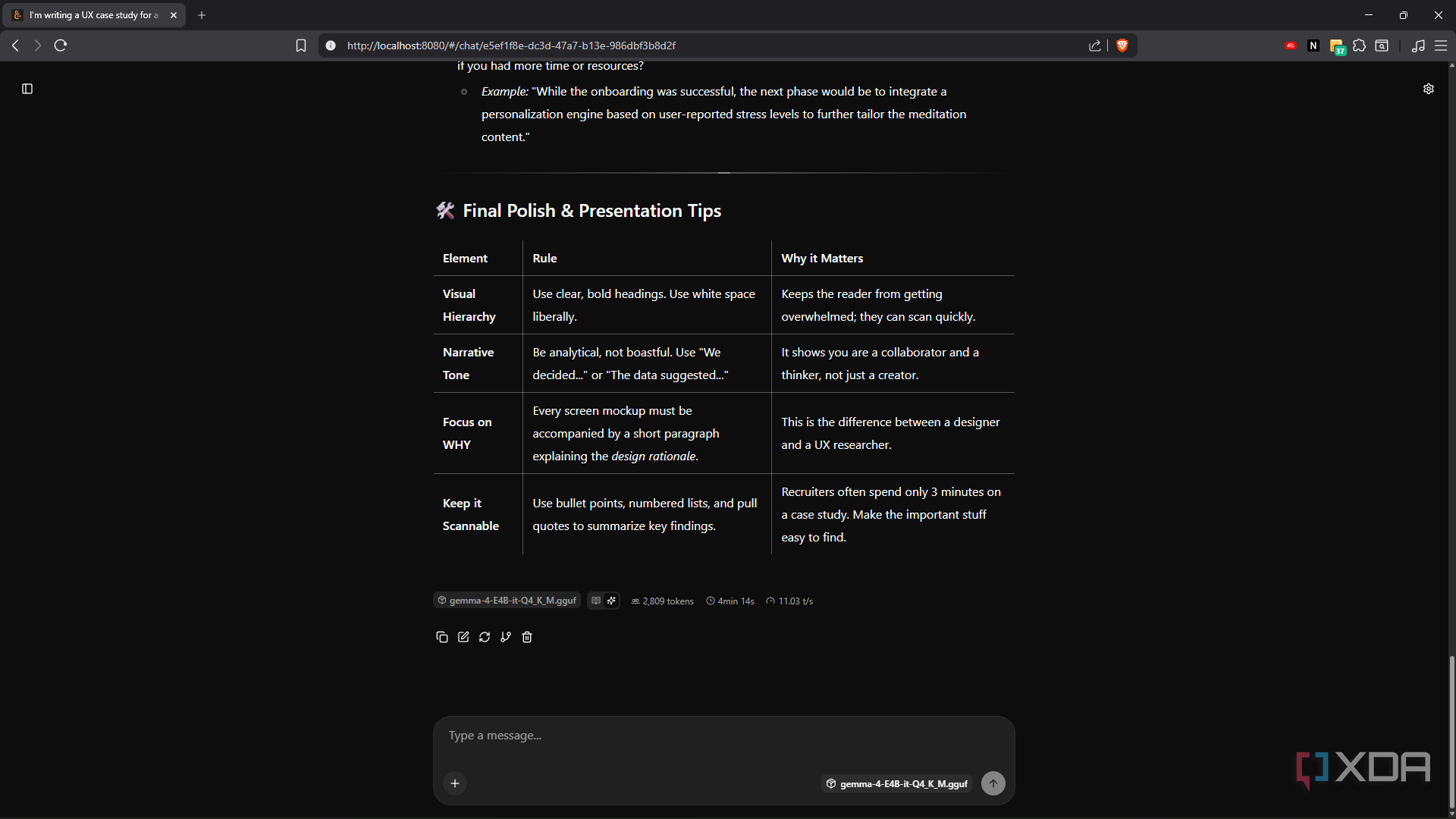
Task: Click the Visual Hierarchy table cell
Action: click(478, 305)
